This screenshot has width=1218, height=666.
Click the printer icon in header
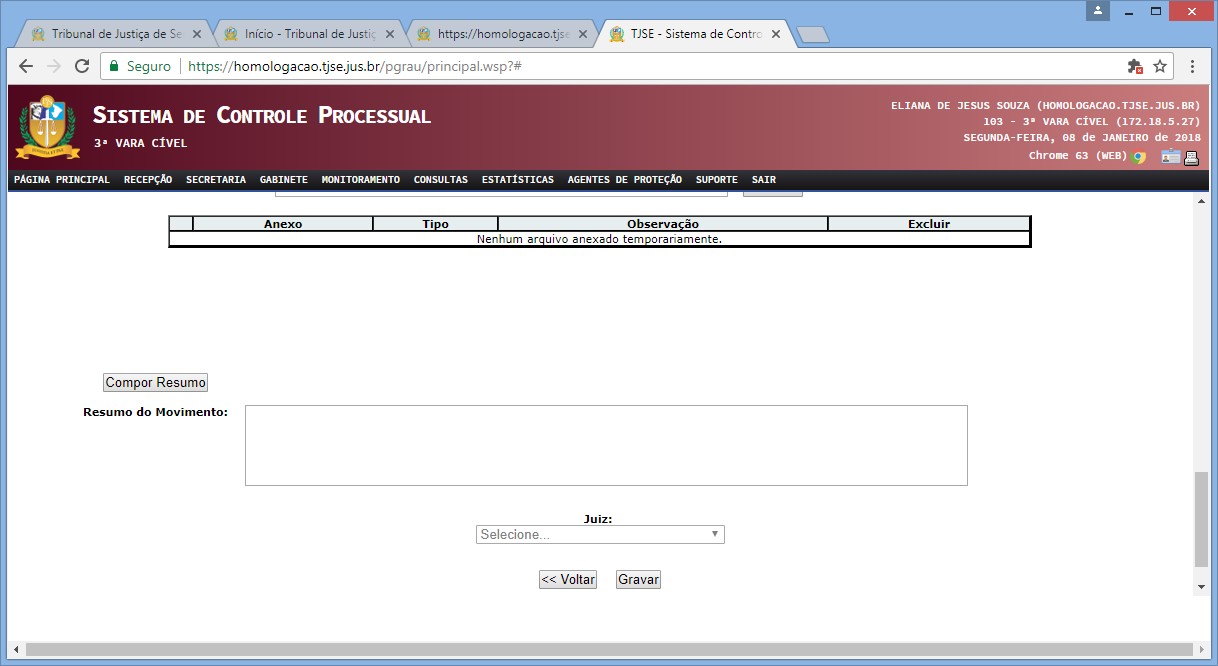[1191, 157]
